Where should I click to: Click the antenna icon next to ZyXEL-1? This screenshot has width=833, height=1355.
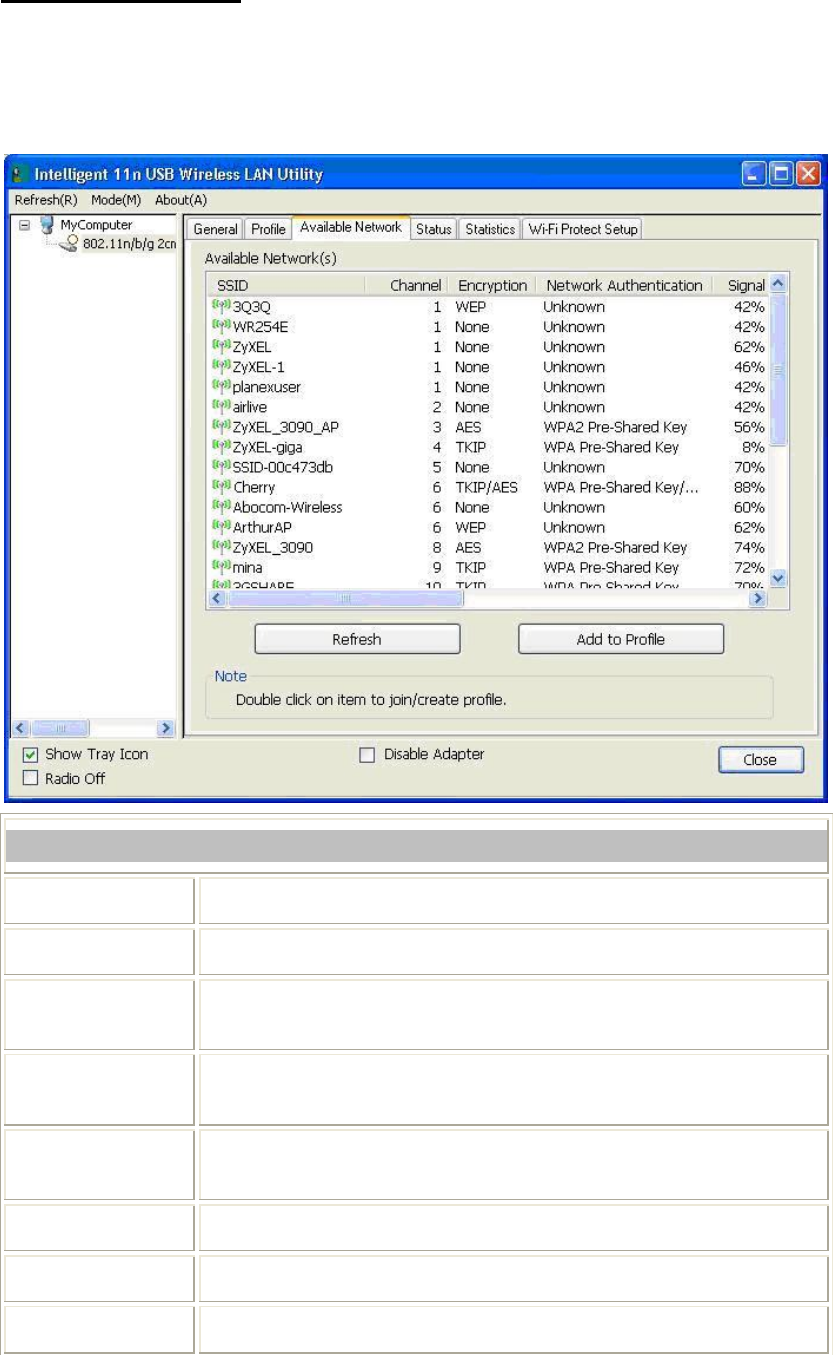[x=221, y=367]
